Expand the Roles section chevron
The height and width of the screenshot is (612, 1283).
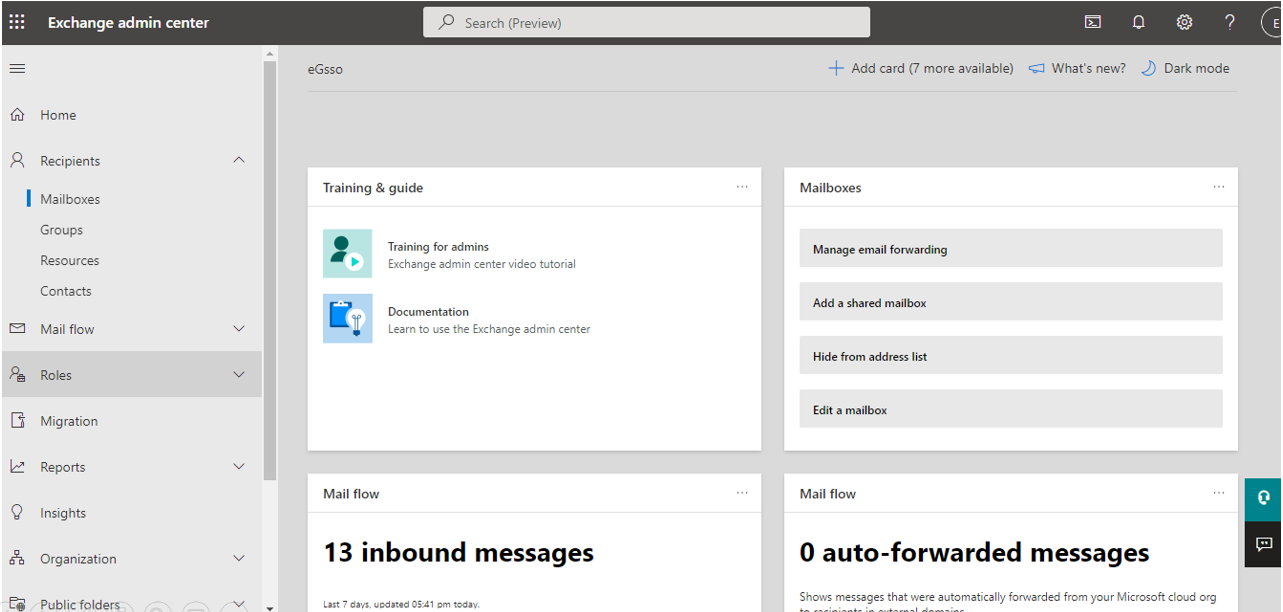coord(239,374)
